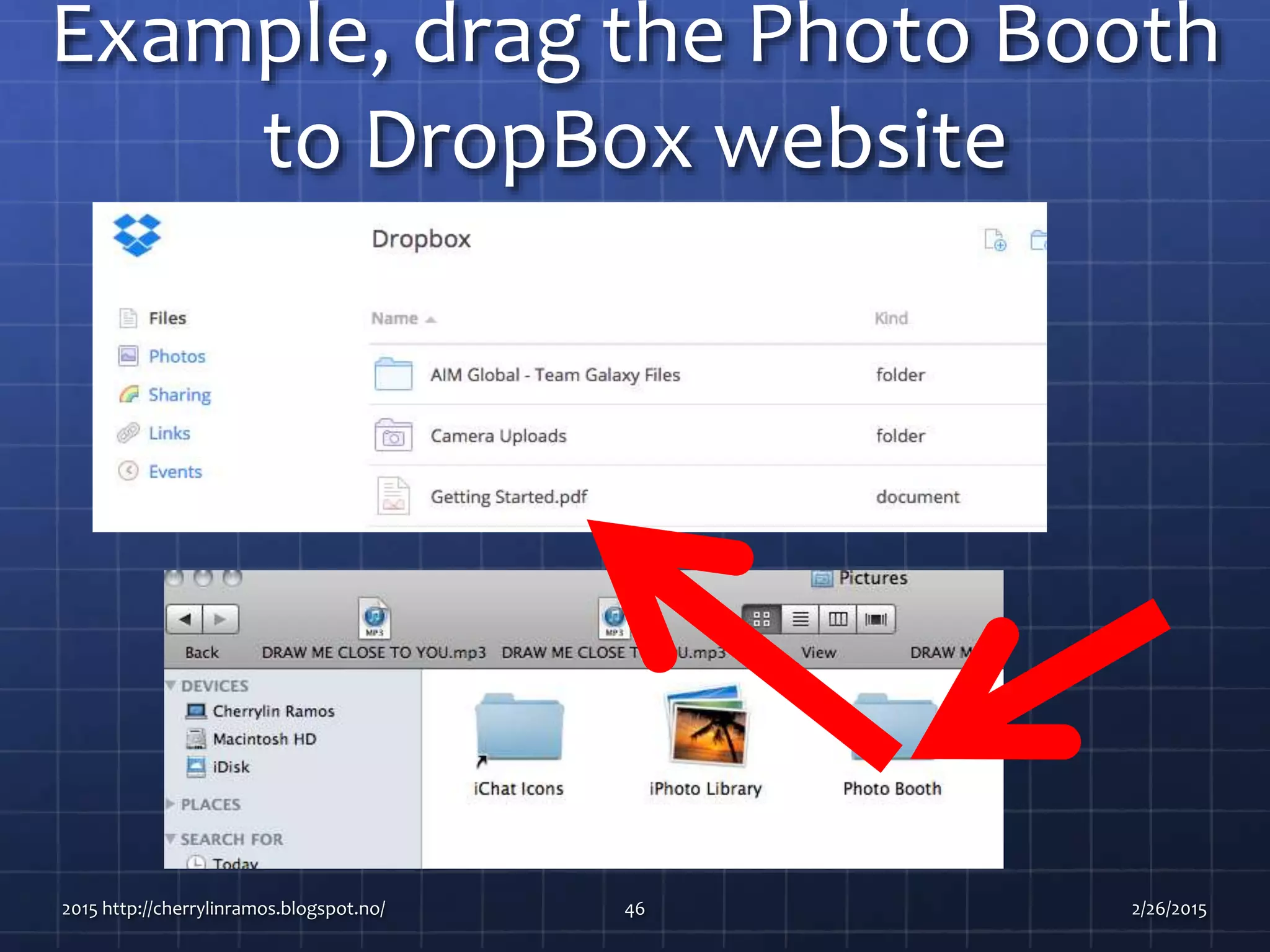The image size is (1270, 952).
Task: Open Getting Started.pdf
Action: point(509,497)
